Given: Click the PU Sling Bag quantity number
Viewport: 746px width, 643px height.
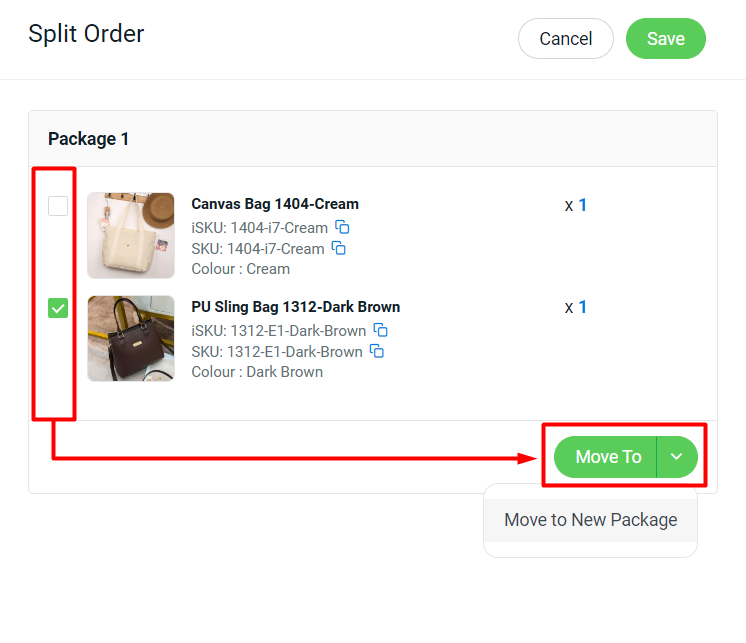Looking at the screenshot, I should pos(582,307).
